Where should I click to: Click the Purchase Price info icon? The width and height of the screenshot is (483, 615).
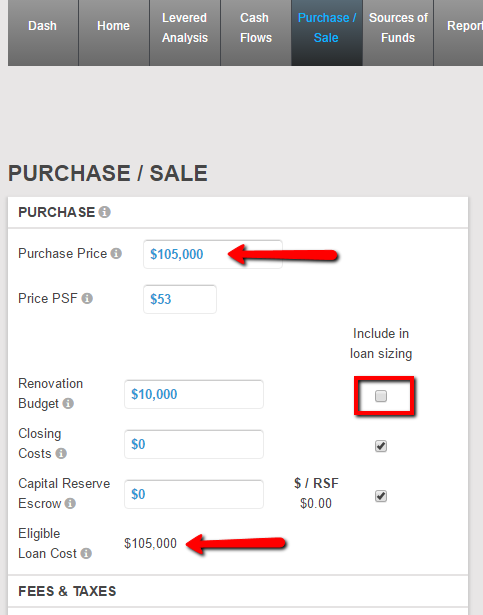116,253
